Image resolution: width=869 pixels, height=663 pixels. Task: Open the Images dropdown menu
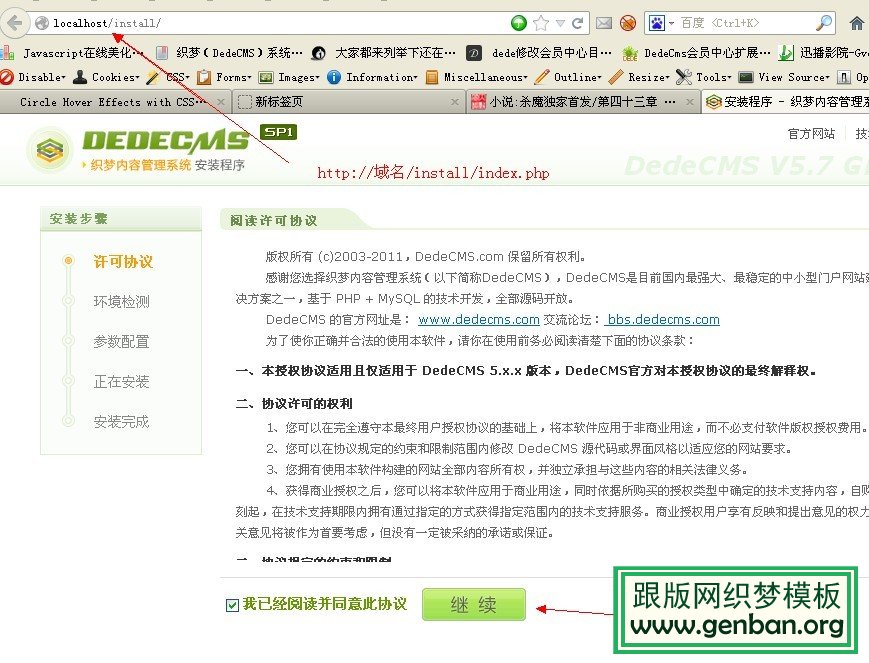290,77
